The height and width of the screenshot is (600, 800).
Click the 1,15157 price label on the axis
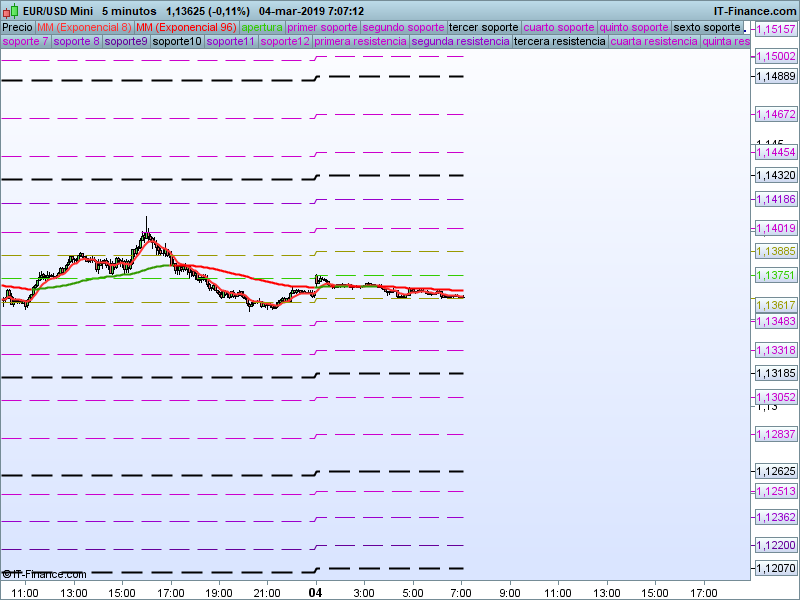776,30
